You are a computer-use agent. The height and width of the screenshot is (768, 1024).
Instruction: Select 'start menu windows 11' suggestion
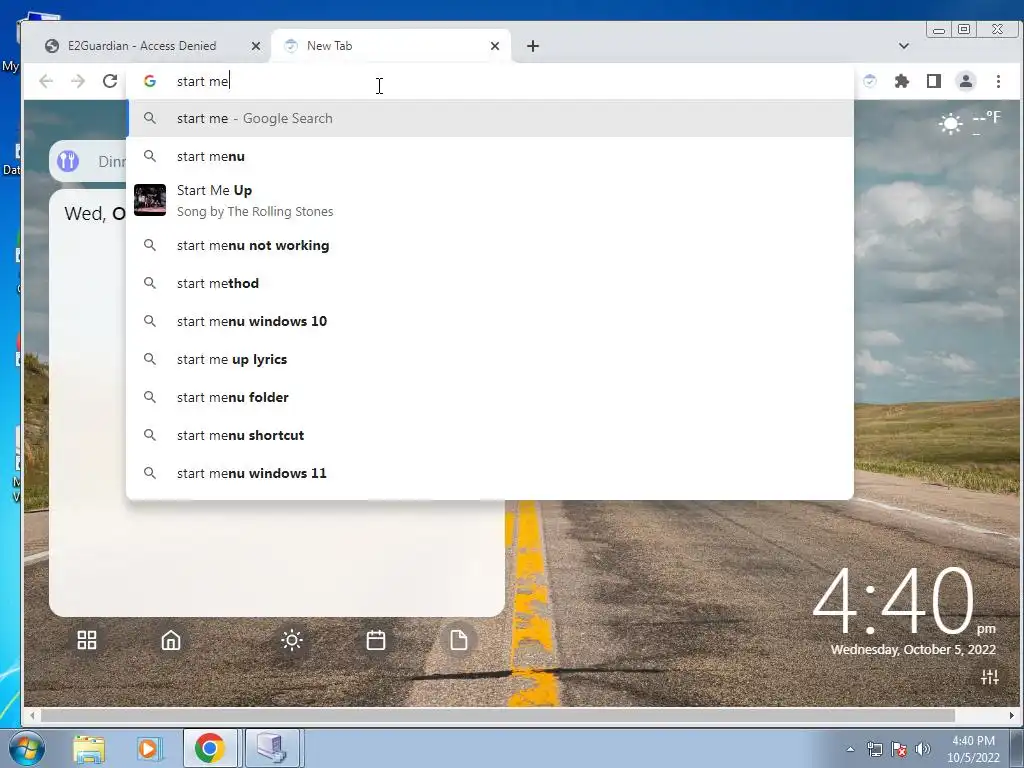[x=490, y=473]
